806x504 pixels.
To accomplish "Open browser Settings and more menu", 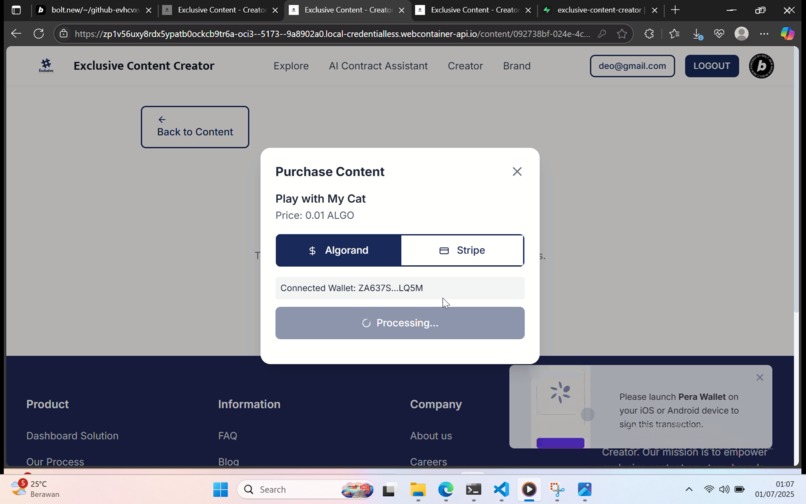I will (x=764, y=34).
